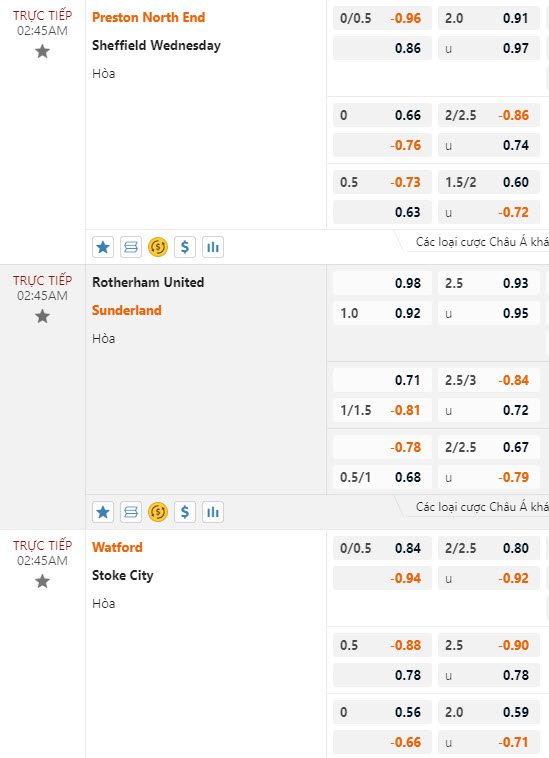Open the Sunderland team link
549x758 pixels.
coord(127,310)
